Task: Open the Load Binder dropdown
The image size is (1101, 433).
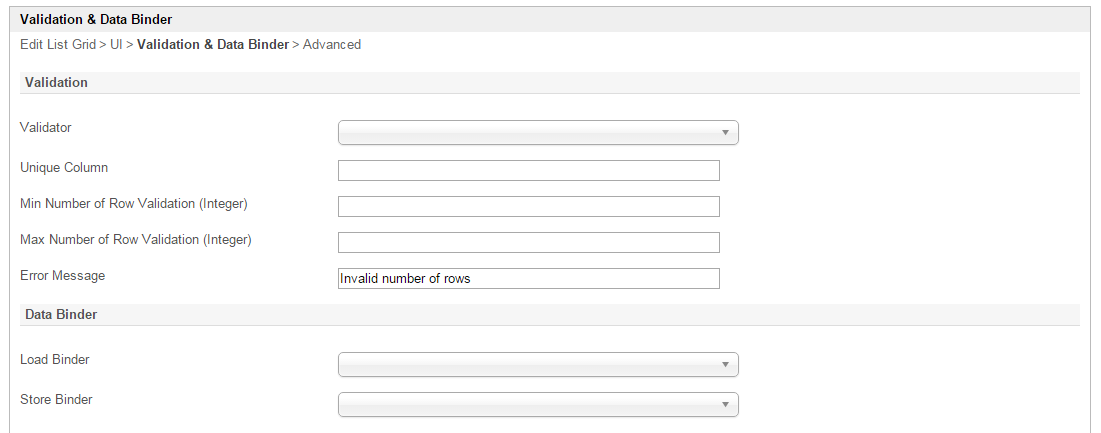Action: [537, 364]
